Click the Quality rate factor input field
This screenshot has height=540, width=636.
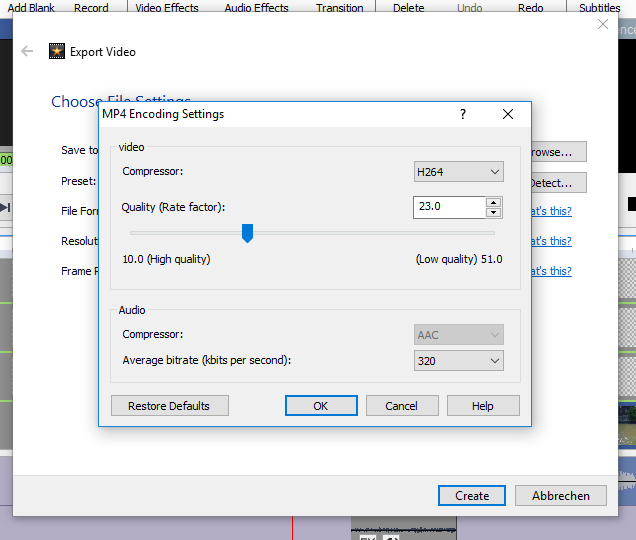[x=448, y=207]
